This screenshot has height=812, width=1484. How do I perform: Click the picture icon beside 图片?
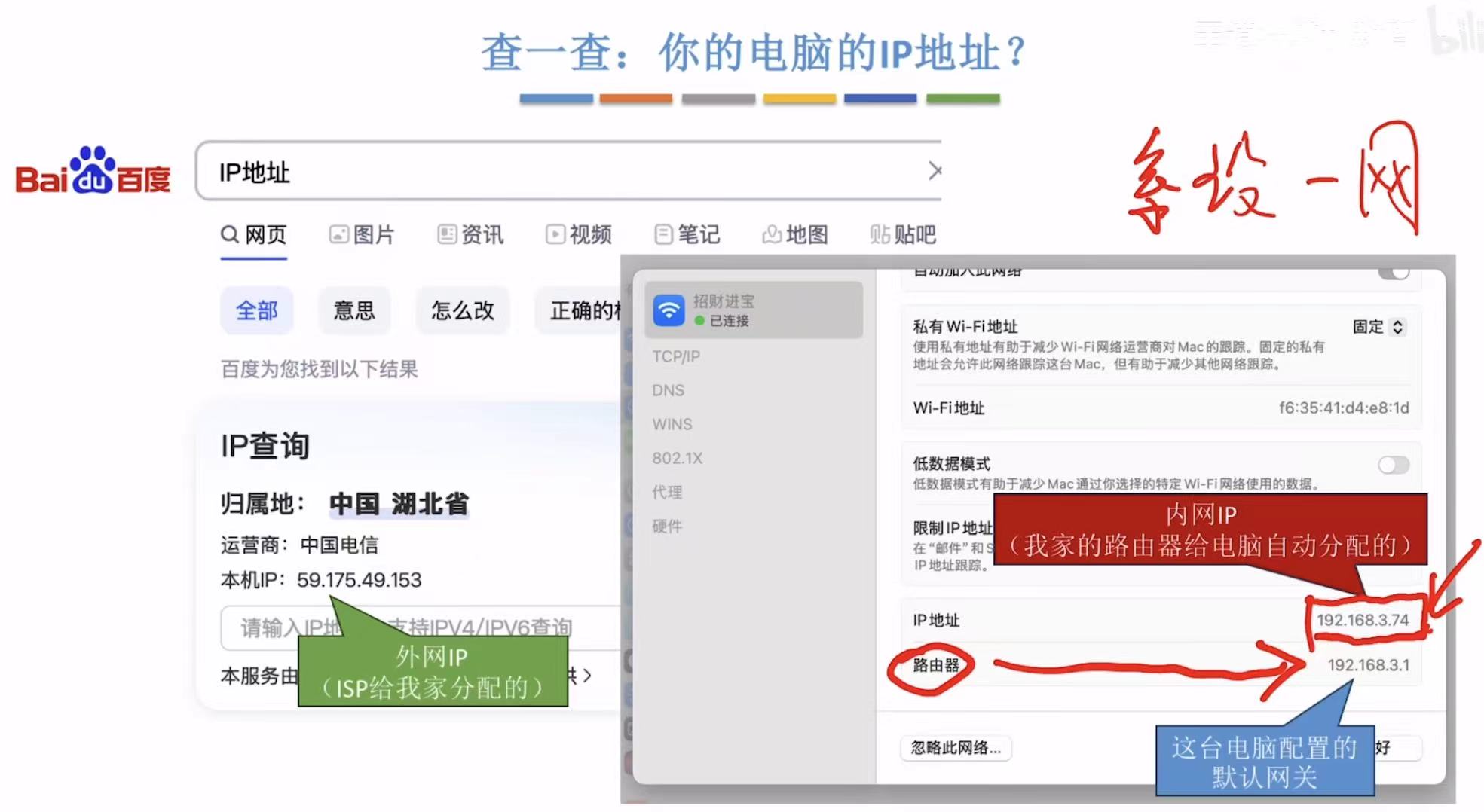tap(338, 234)
